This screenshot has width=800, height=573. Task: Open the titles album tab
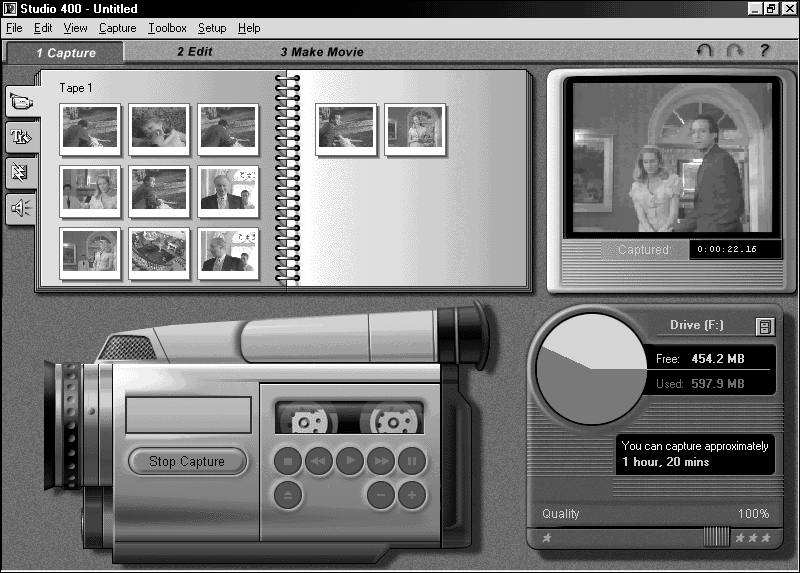click(22, 137)
